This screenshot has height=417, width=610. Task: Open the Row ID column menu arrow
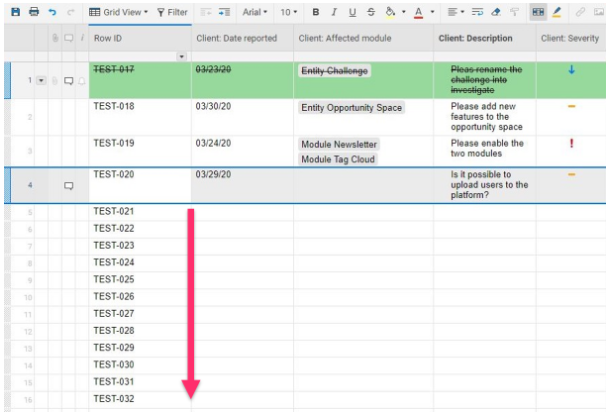click(181, 57)
